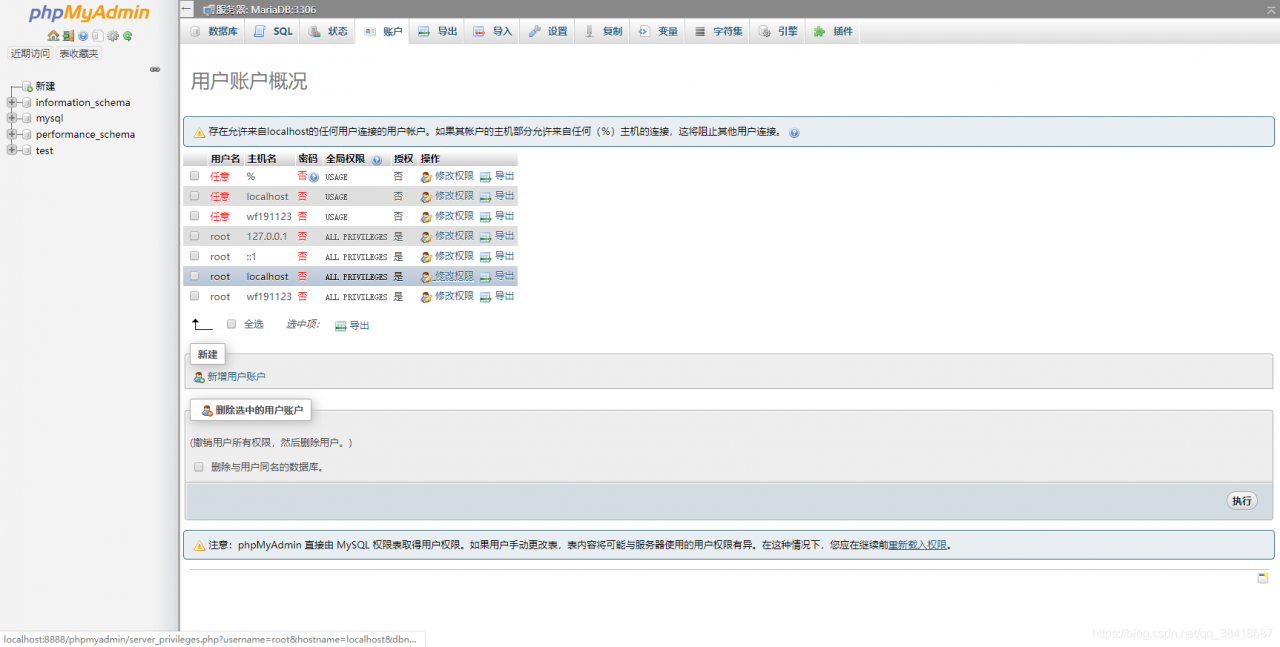Click the help icon in the % row password column

click(x=314, y=177)
